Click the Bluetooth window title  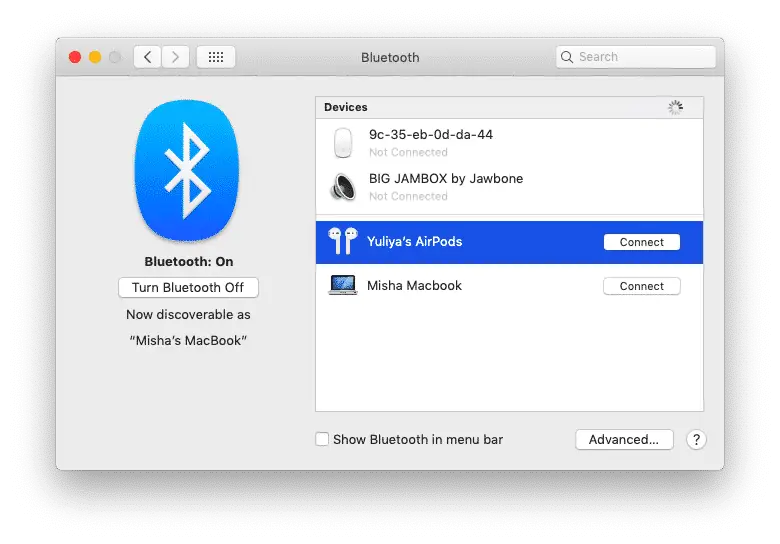pyautogui.click(x=390, y=58)
